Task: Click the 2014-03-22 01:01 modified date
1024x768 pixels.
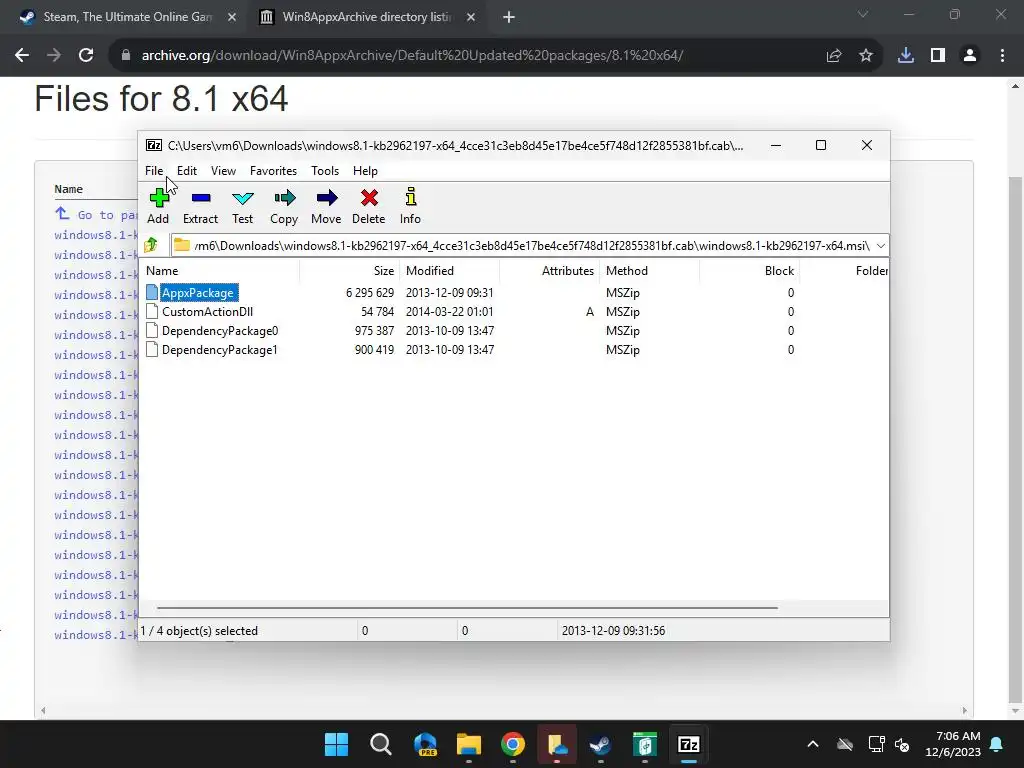Action: [x=449, y=312]
